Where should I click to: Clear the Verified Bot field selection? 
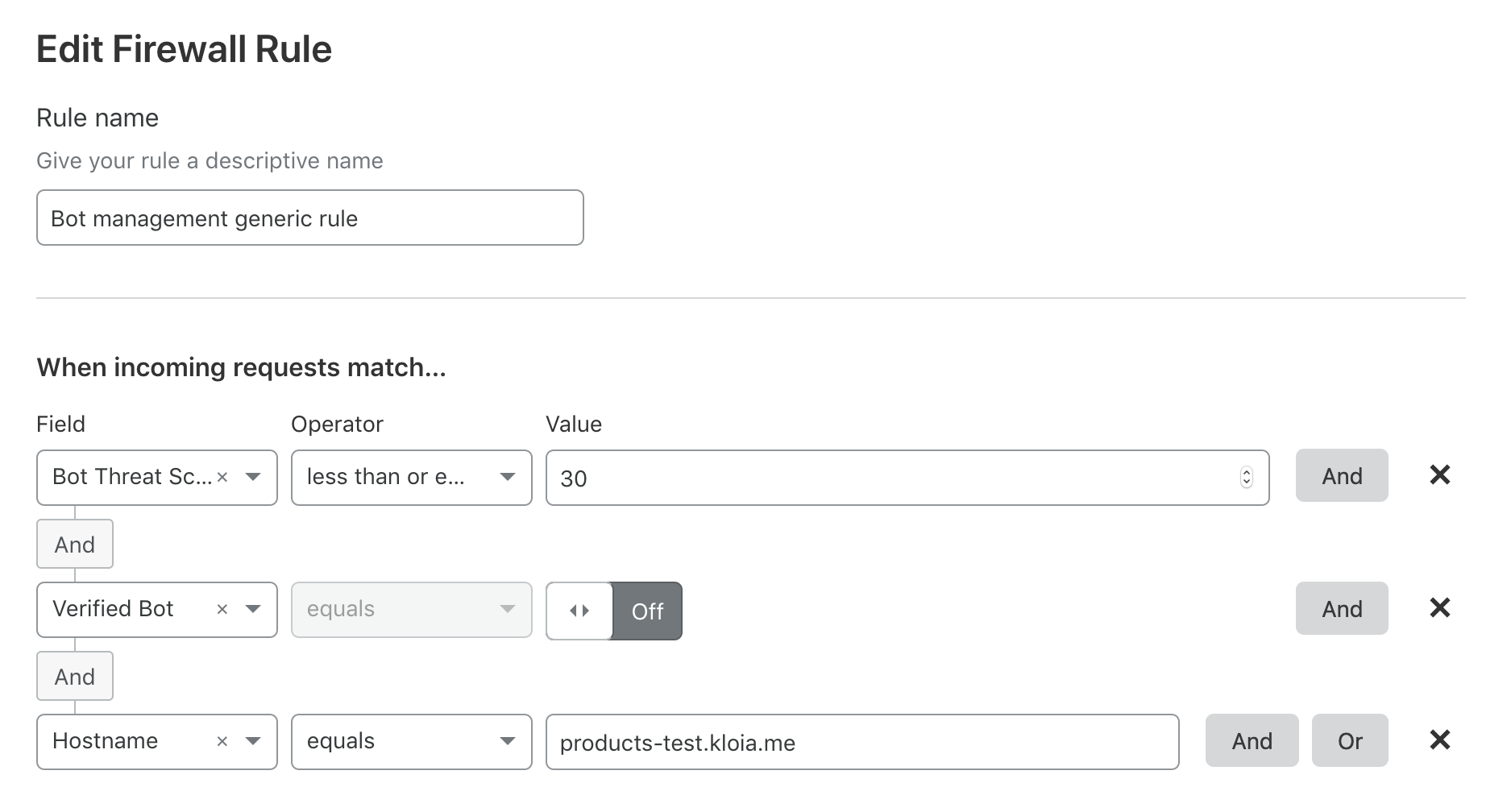tap(222, 610)
